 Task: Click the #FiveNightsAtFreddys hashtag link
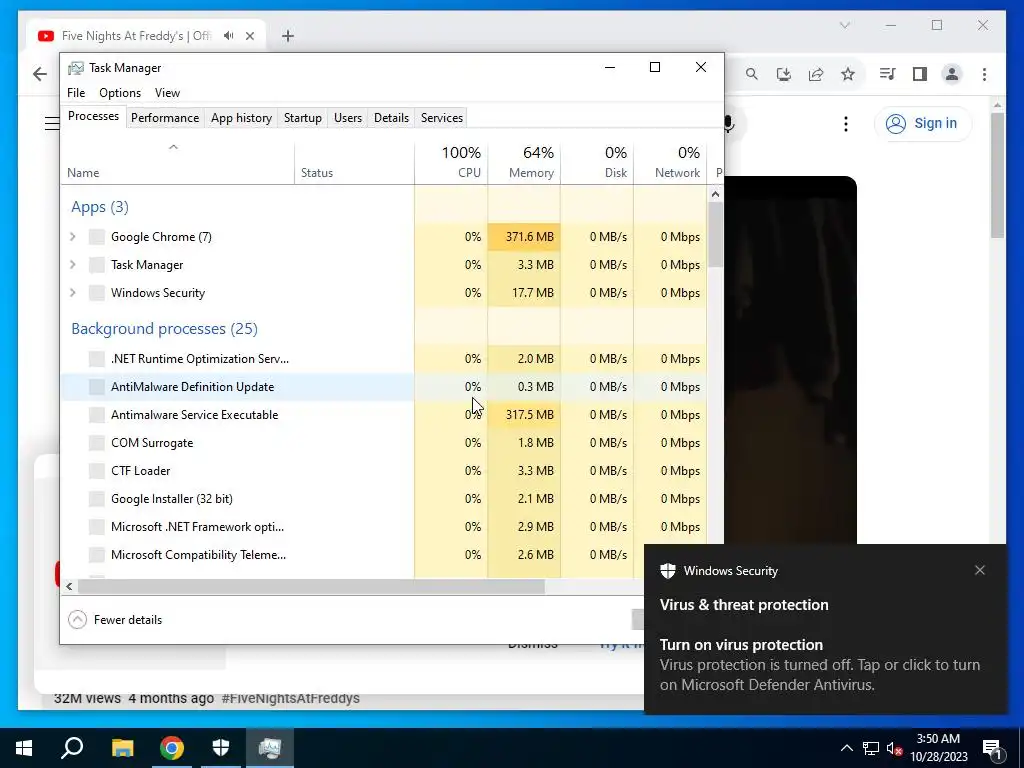click(291, 698)
